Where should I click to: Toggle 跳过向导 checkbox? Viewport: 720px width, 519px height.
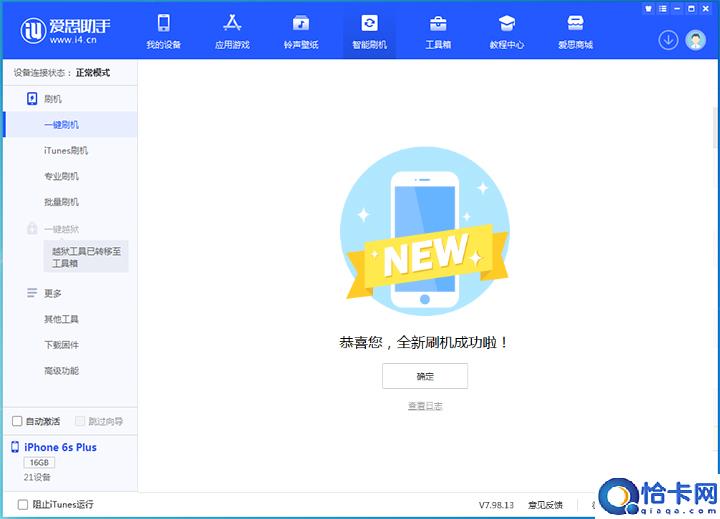click(80, 421)
